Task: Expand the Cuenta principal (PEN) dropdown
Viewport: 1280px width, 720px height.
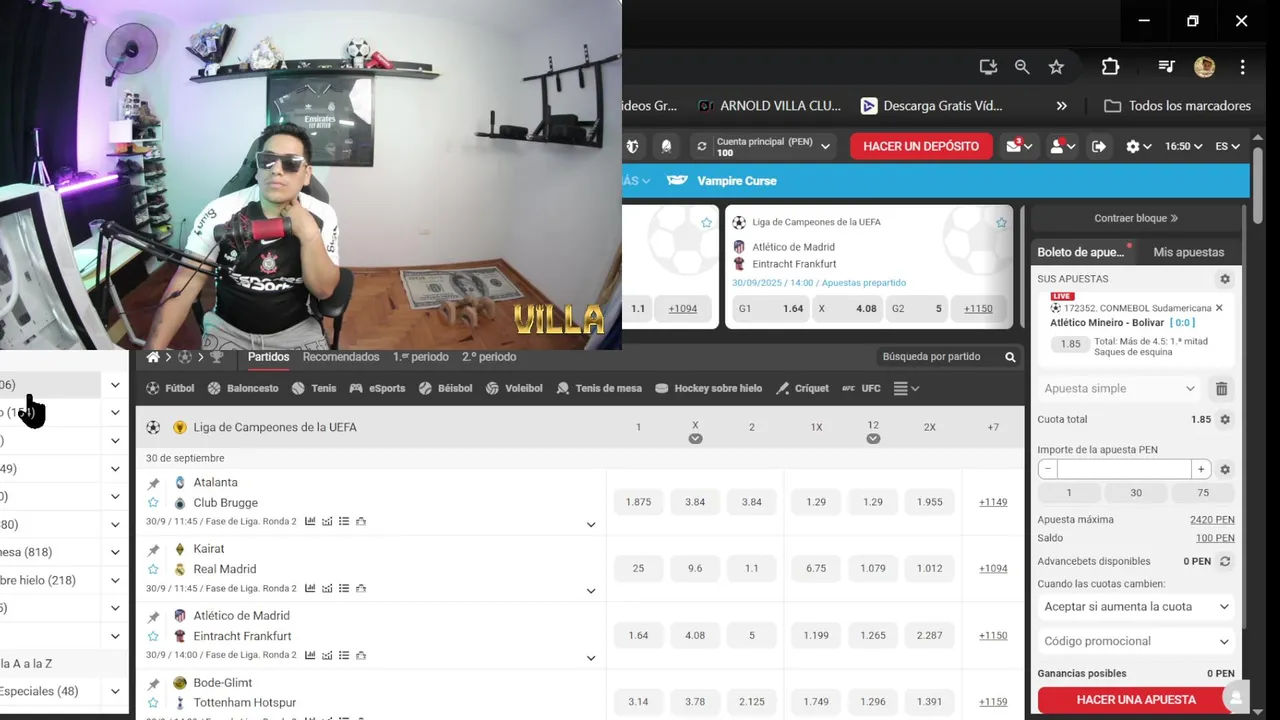Action: click(826, 146)
